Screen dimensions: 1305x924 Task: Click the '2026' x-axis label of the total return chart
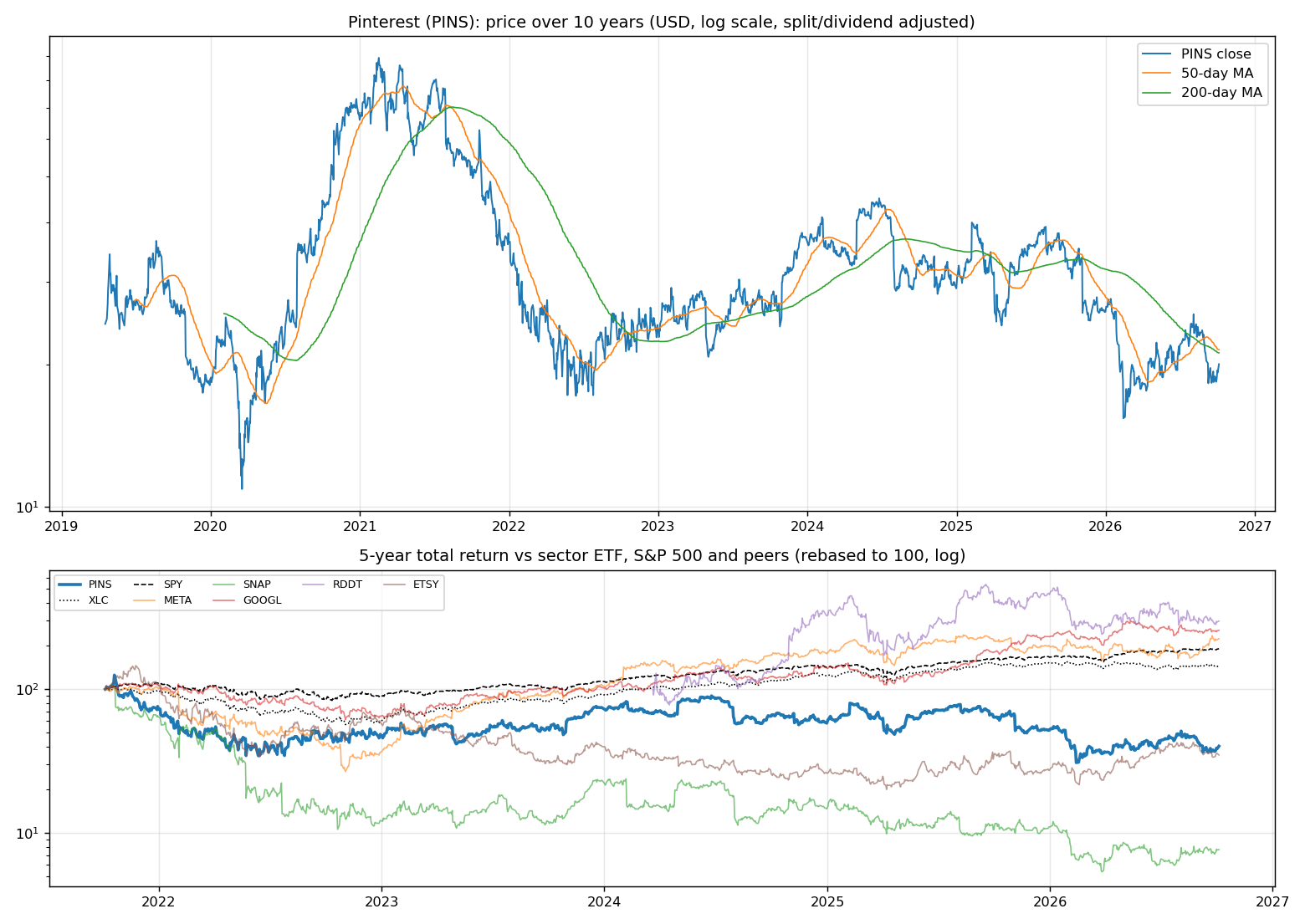click(x=1050, y=901)
